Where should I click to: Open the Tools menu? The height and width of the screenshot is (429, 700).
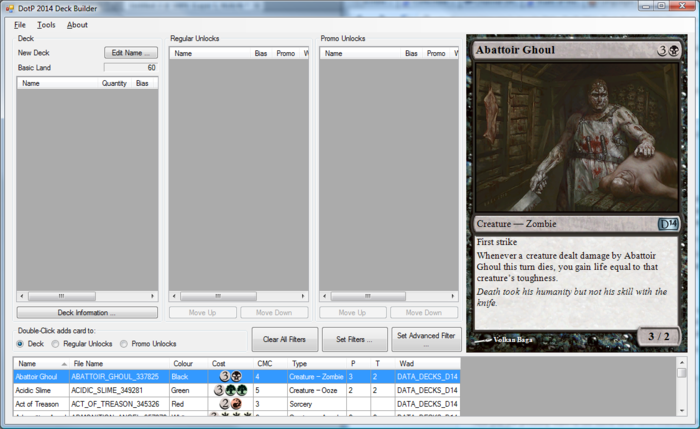tap(46, 25)
